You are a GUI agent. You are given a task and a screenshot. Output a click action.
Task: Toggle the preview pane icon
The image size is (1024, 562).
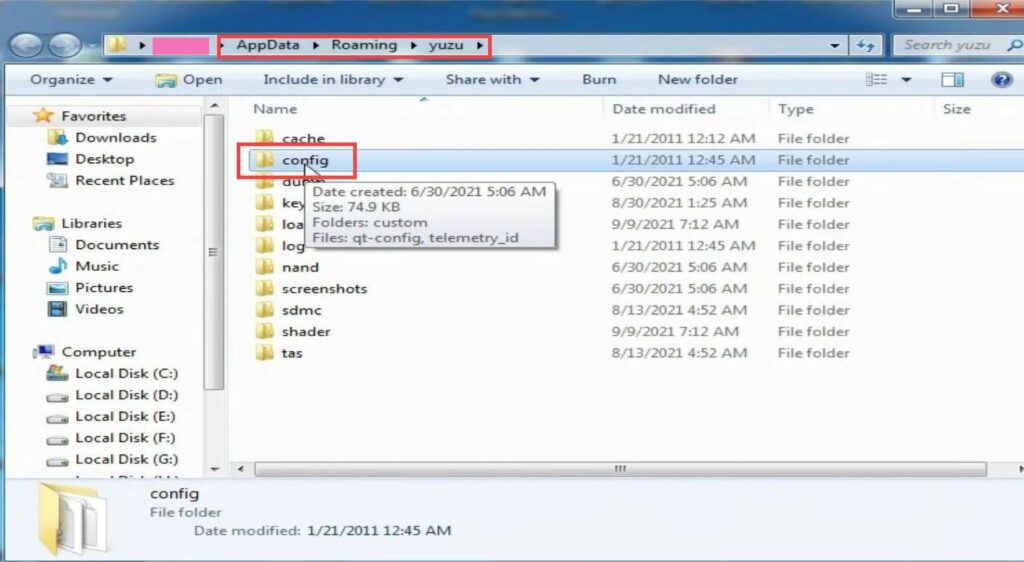952,80
